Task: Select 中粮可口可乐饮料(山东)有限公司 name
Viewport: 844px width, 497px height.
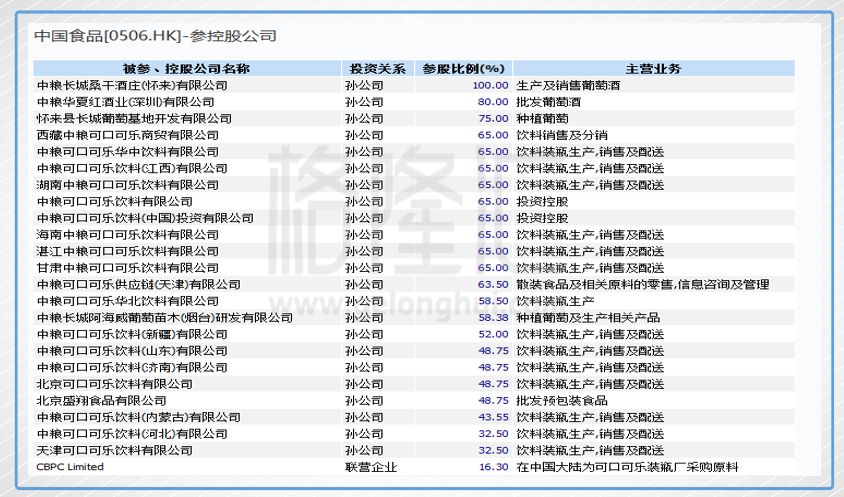Action: (x=132, y=351)
